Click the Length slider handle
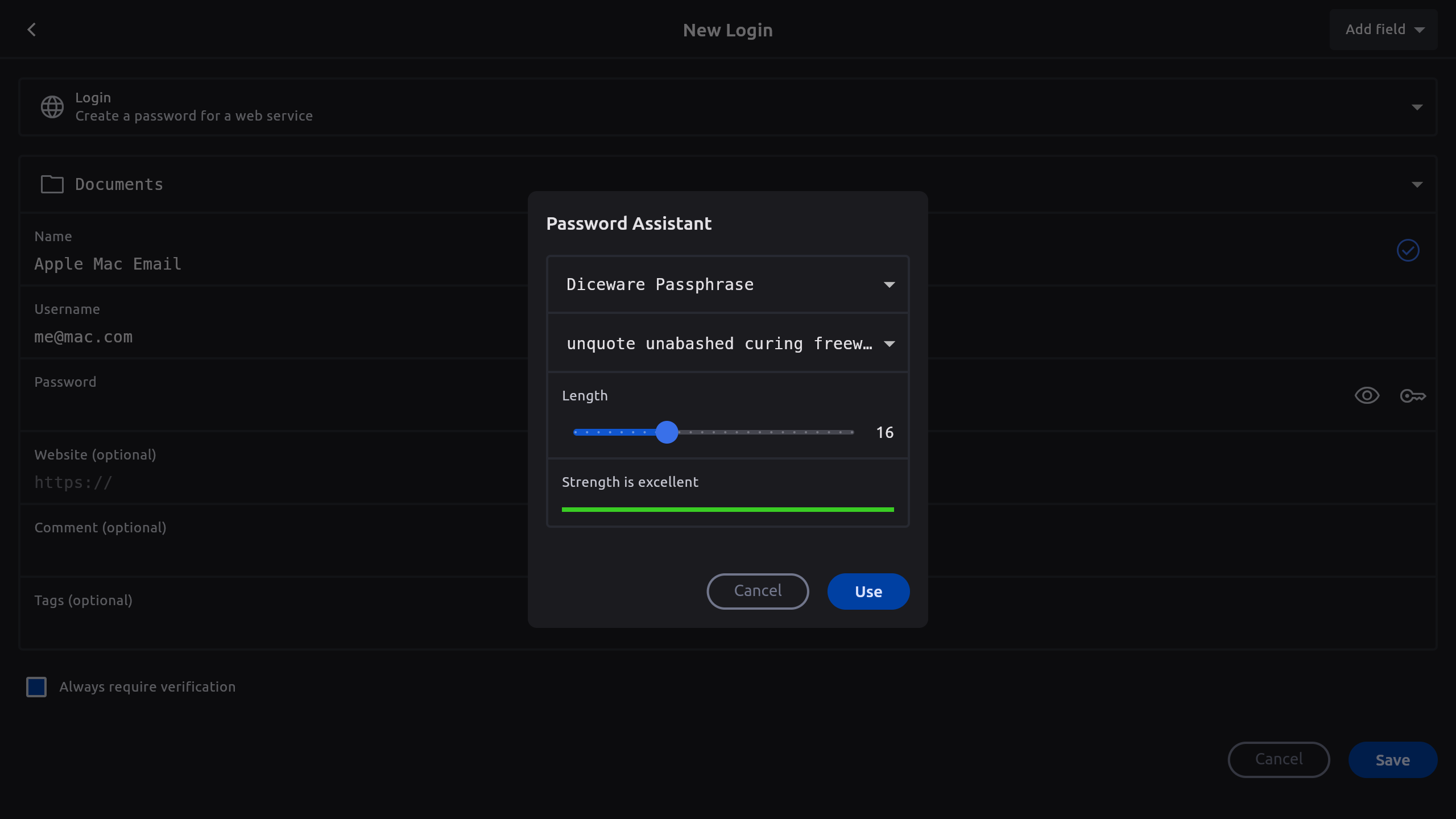The image size is (1456, 819). tap(667, 432)
